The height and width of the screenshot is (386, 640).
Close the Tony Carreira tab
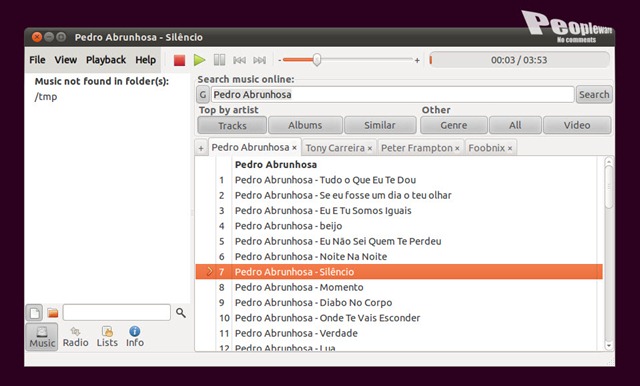[x=369, y=149]
